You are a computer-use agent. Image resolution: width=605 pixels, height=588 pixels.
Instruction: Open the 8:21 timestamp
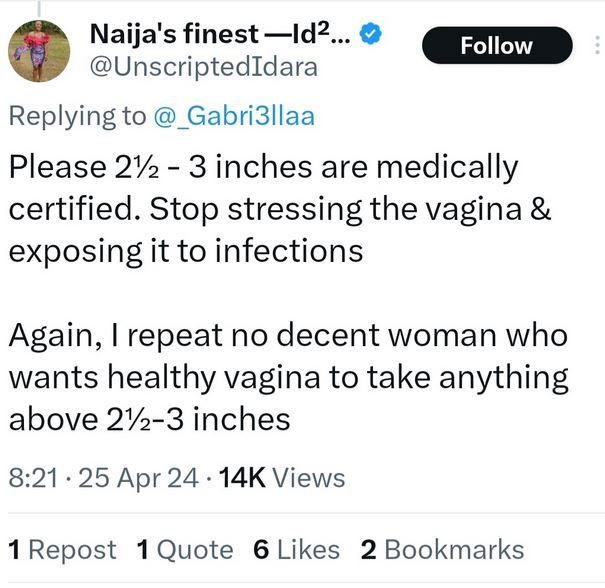pos(33,478)
